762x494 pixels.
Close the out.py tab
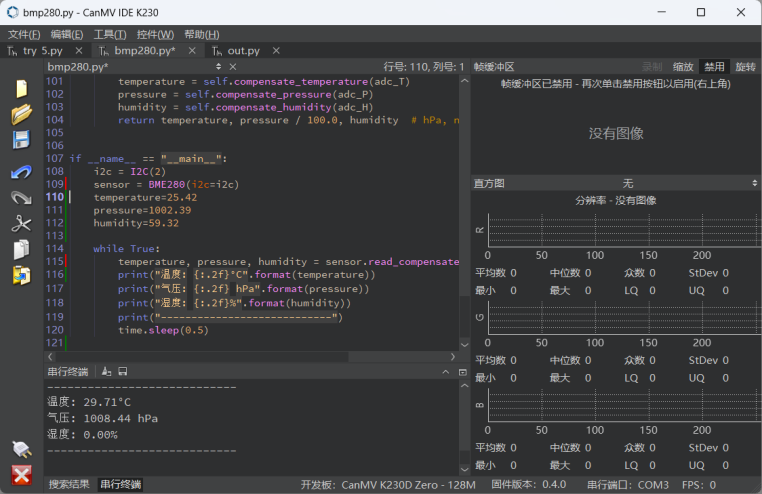point(276,51)
